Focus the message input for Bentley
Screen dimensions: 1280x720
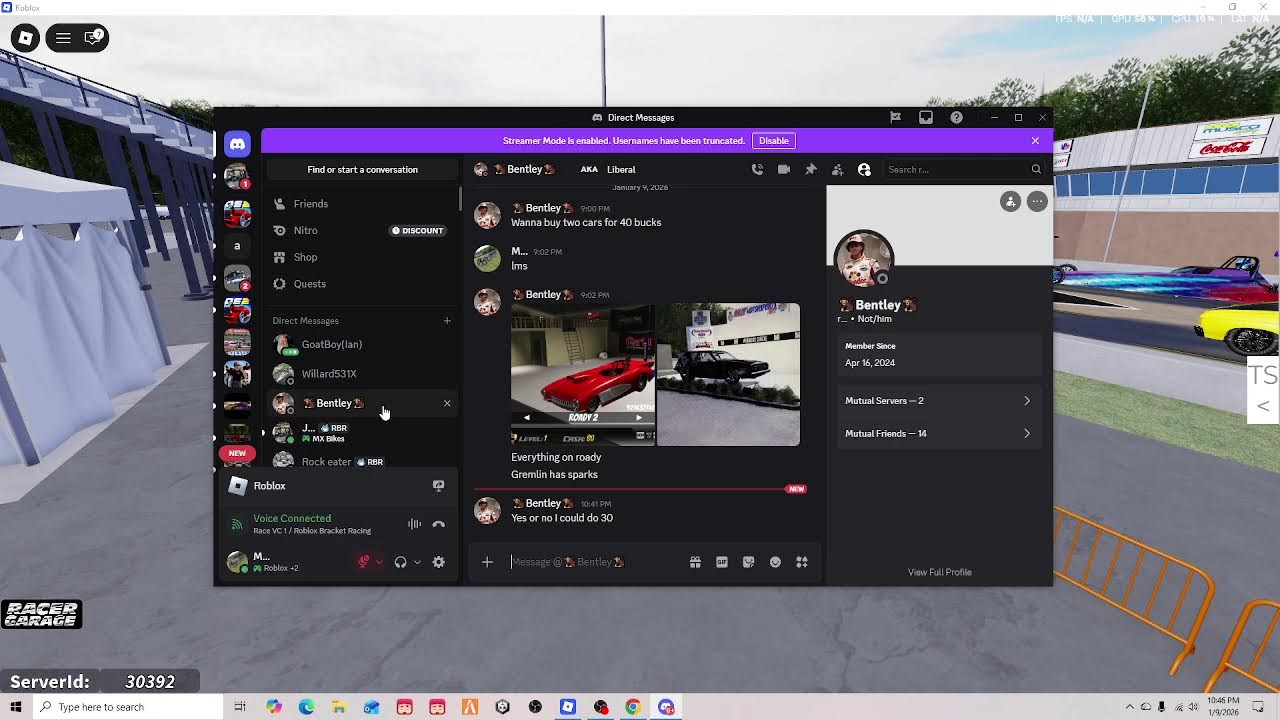pos(596,562)
